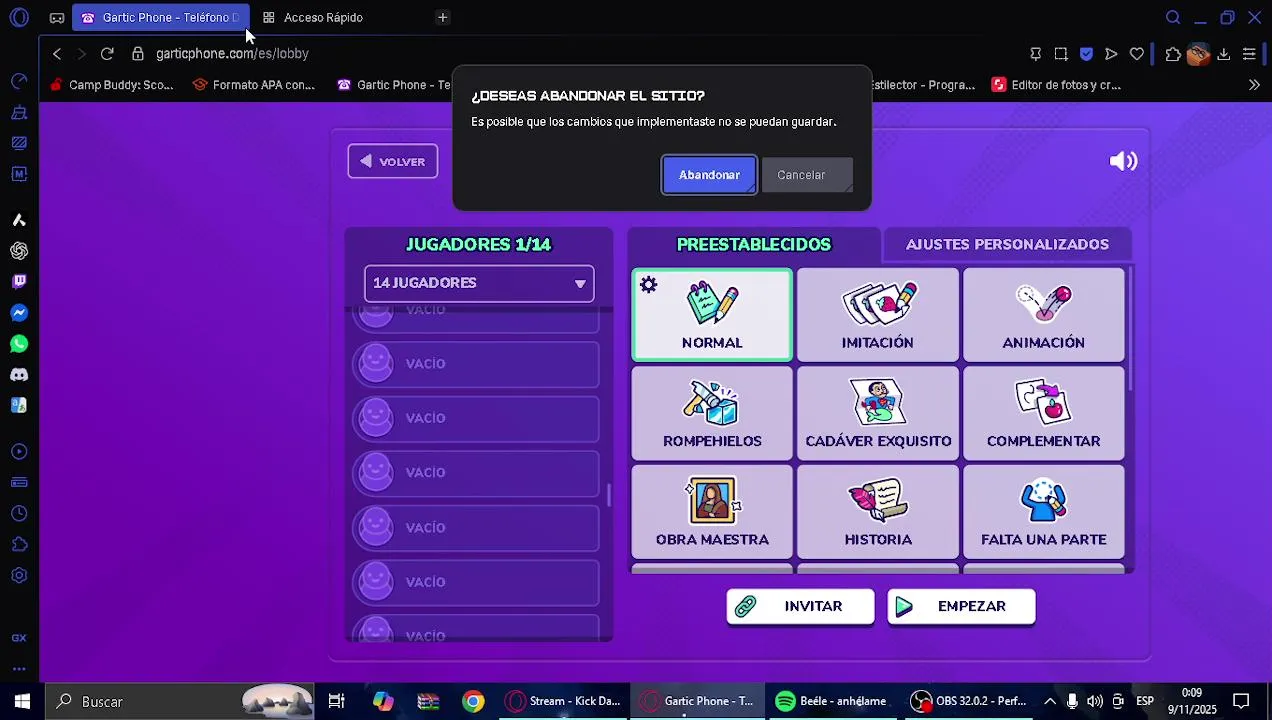This screenshot has width=1272, height=720.
Task: Select the Historia game mode
Action: 878,511
